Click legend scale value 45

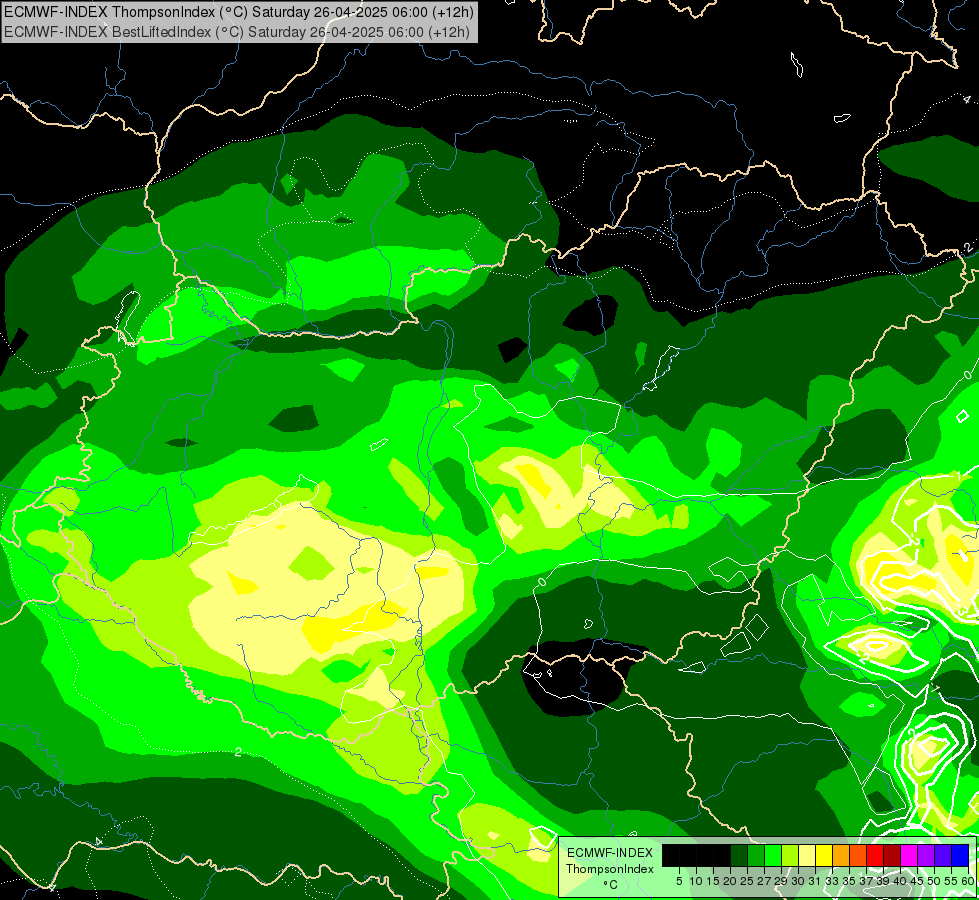917,881
